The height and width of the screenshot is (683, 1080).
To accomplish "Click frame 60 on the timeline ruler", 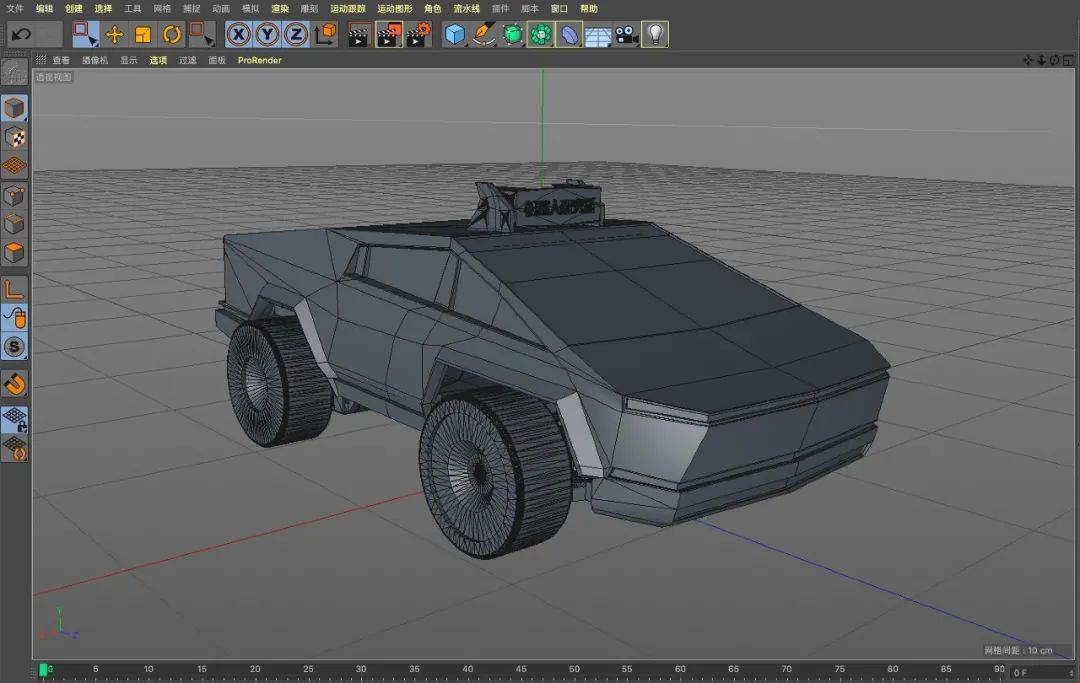I will click(x=680, y=669).
